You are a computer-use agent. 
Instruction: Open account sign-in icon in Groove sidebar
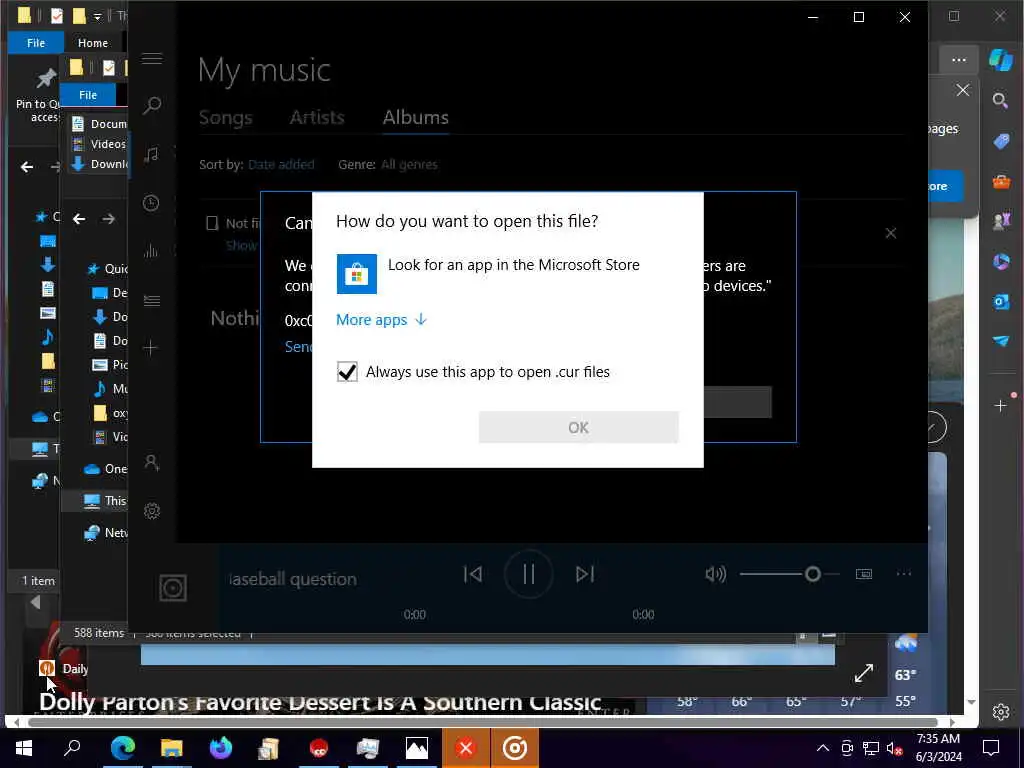click(152, 462)
